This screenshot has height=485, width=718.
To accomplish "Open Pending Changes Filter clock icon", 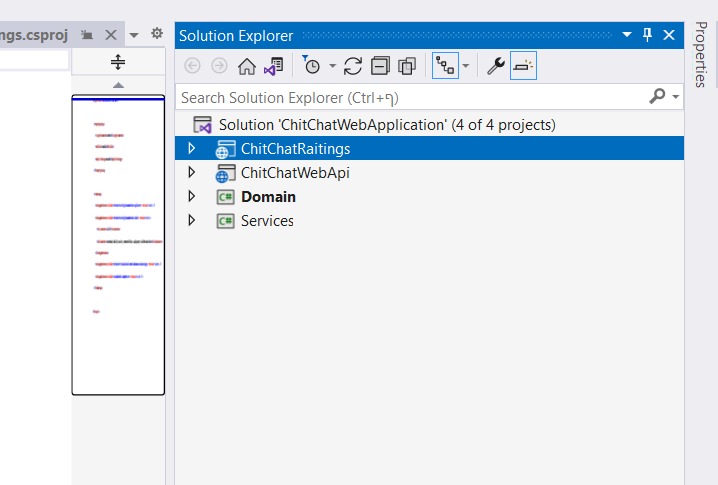I will pyautogui.click(x=311, y=65).
